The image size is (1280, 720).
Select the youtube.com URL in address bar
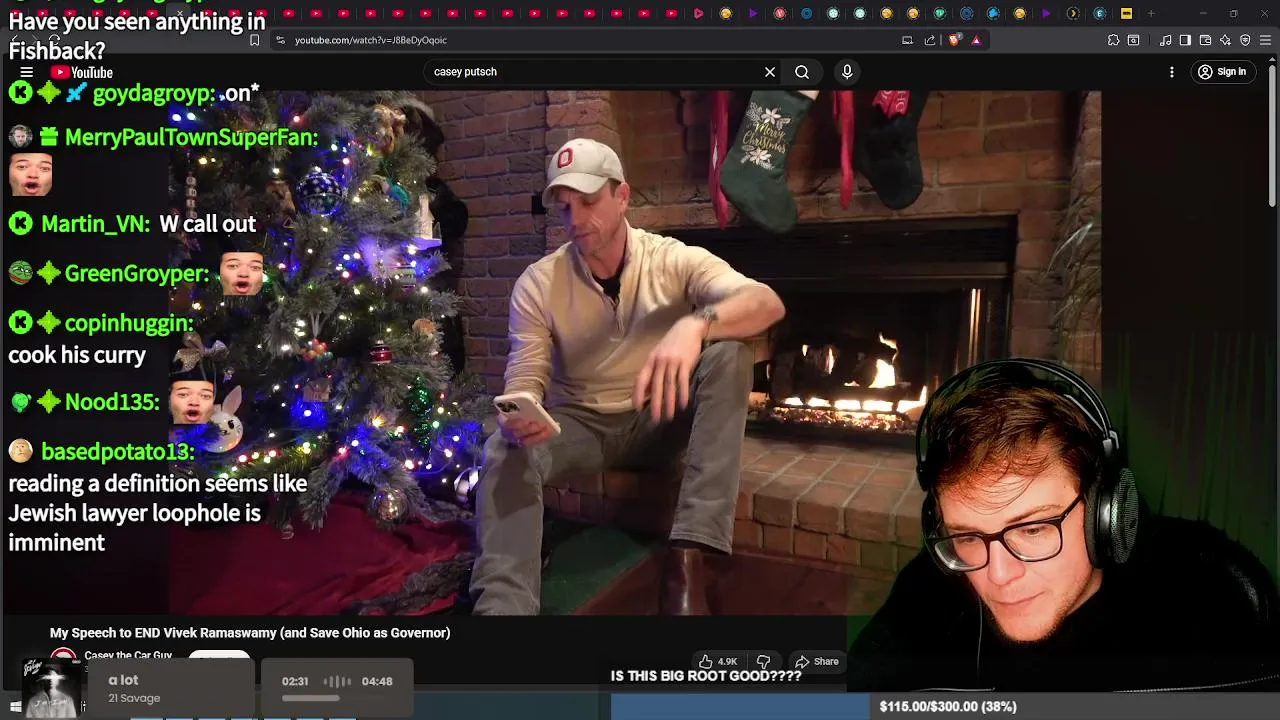click(x=371, y=40)
